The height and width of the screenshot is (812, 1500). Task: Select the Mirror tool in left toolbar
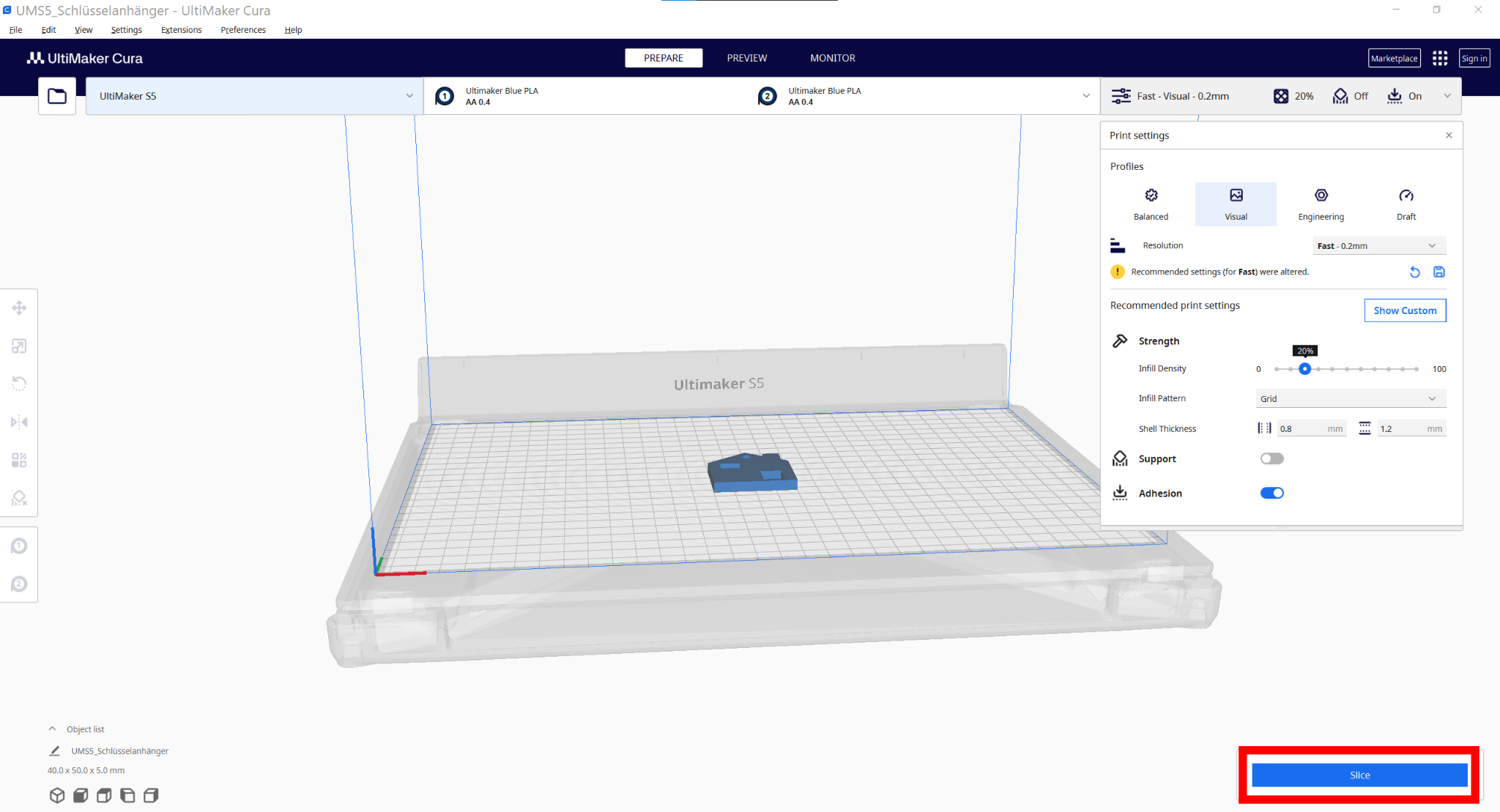pos(19,422)
